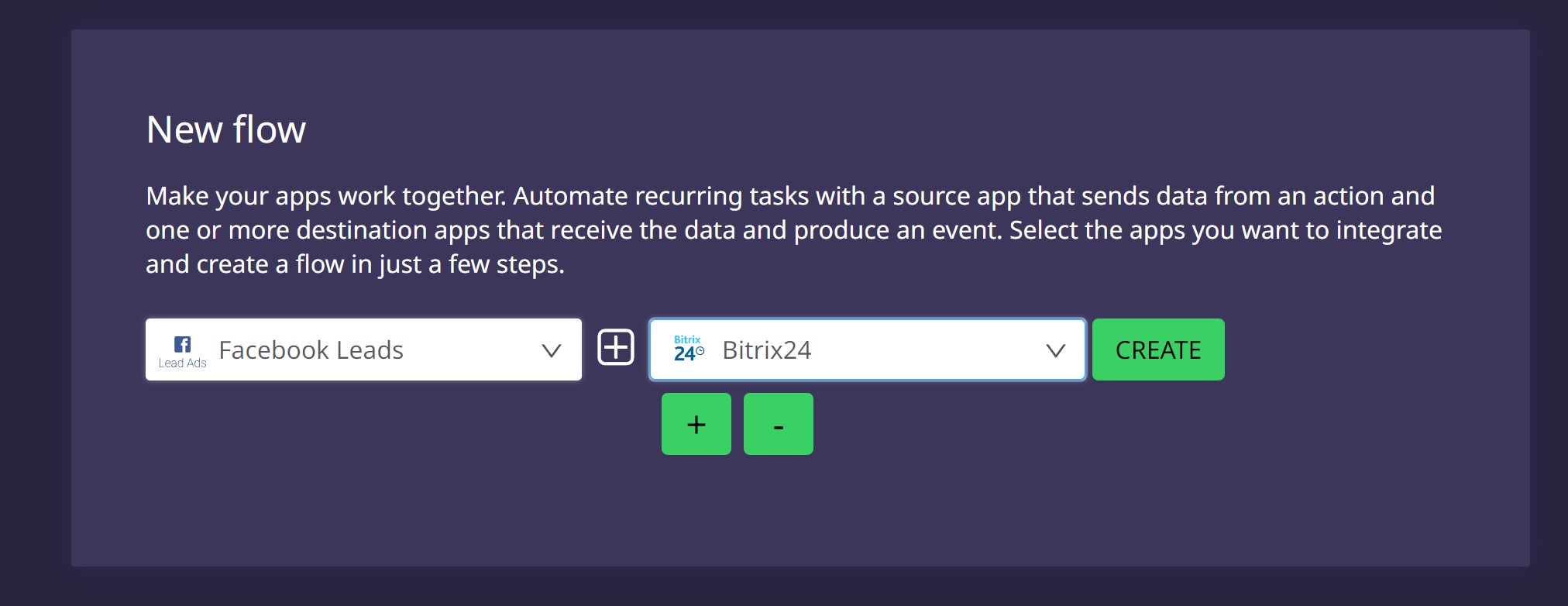
Task: Click the Facebook "f" square icon
Action: [183, 344]
